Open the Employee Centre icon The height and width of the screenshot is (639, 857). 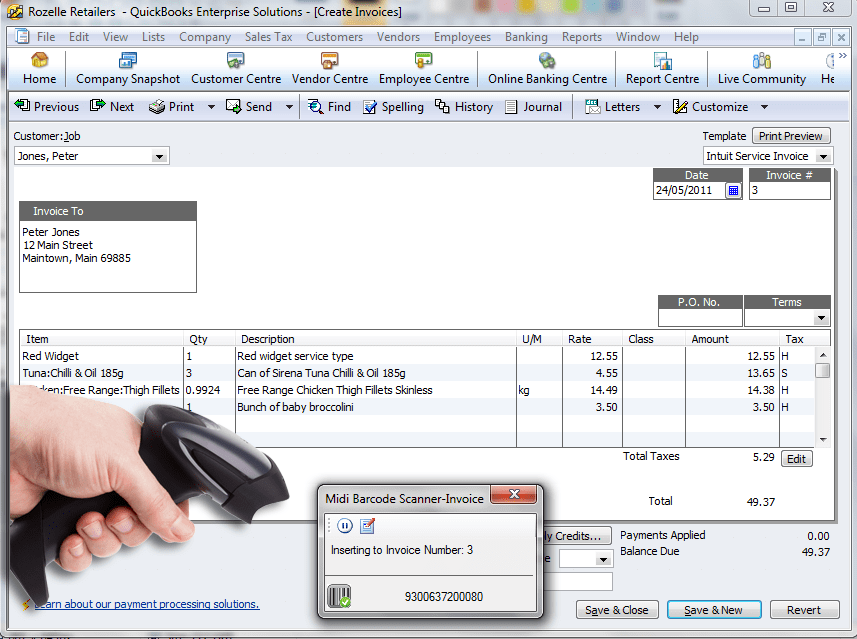(x=424, y=60)
